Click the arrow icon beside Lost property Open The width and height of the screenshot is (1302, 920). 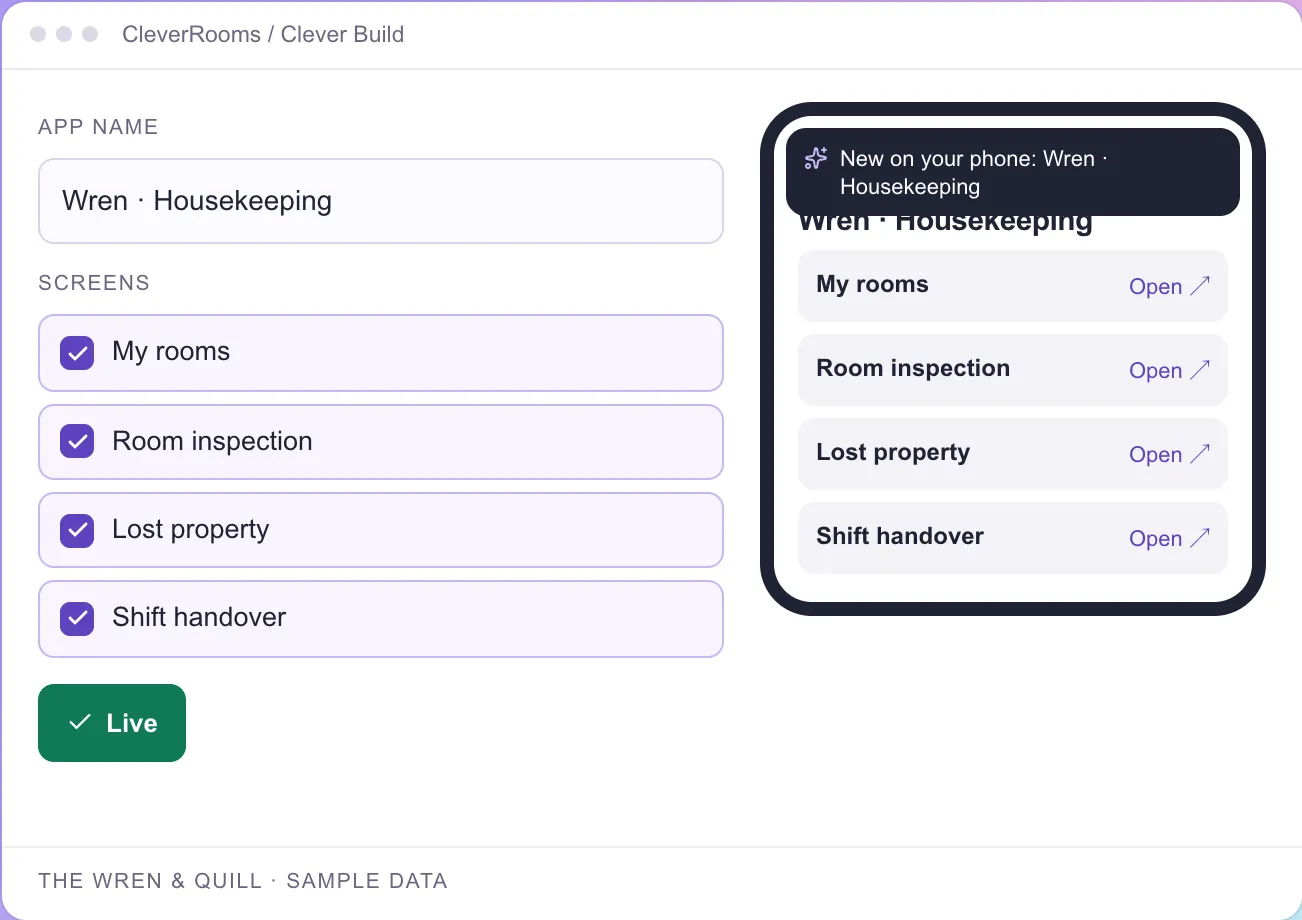tap(1200, 454)
